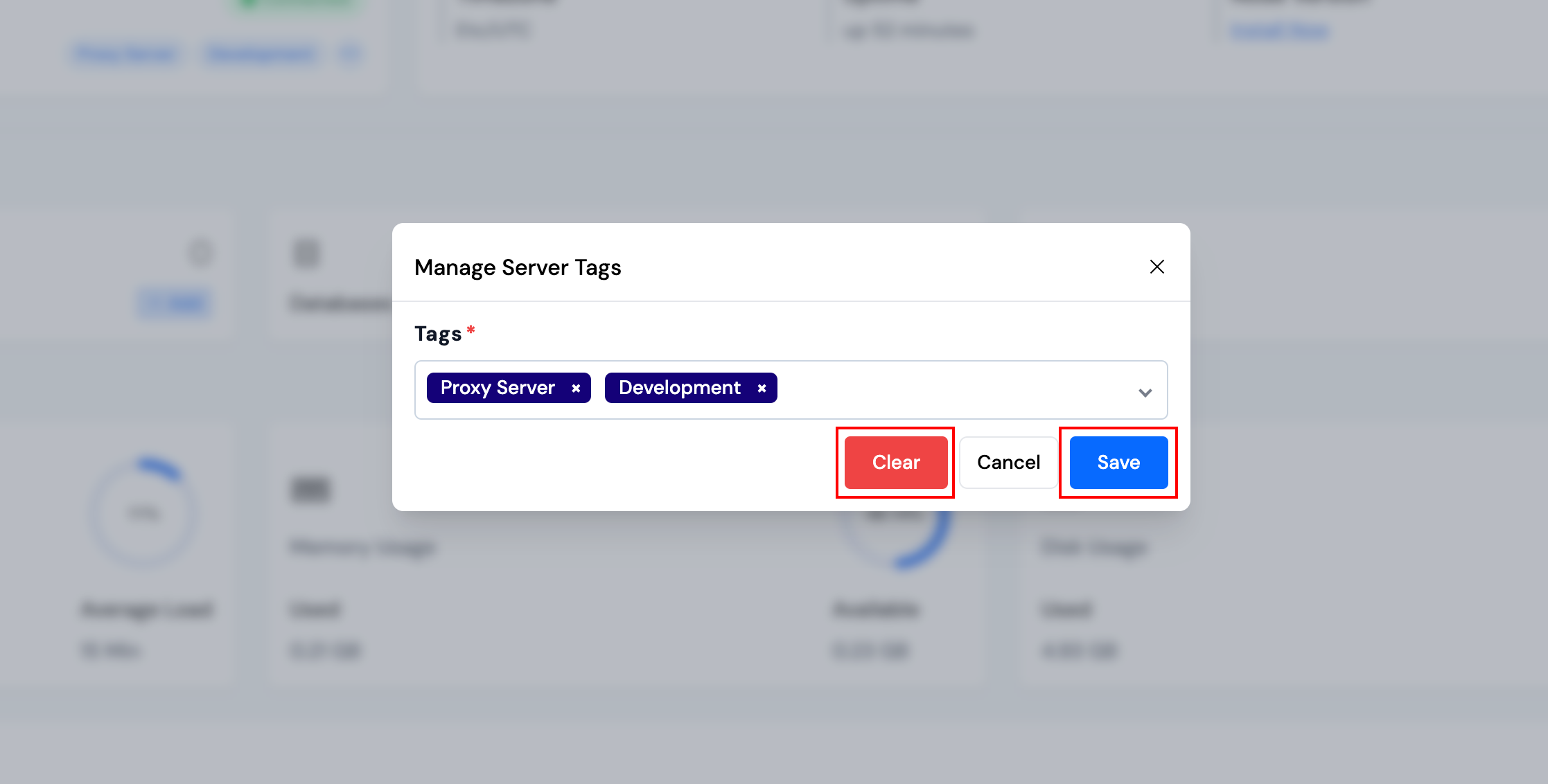Close the Manage Server Tags modal

click(1156, 266)
